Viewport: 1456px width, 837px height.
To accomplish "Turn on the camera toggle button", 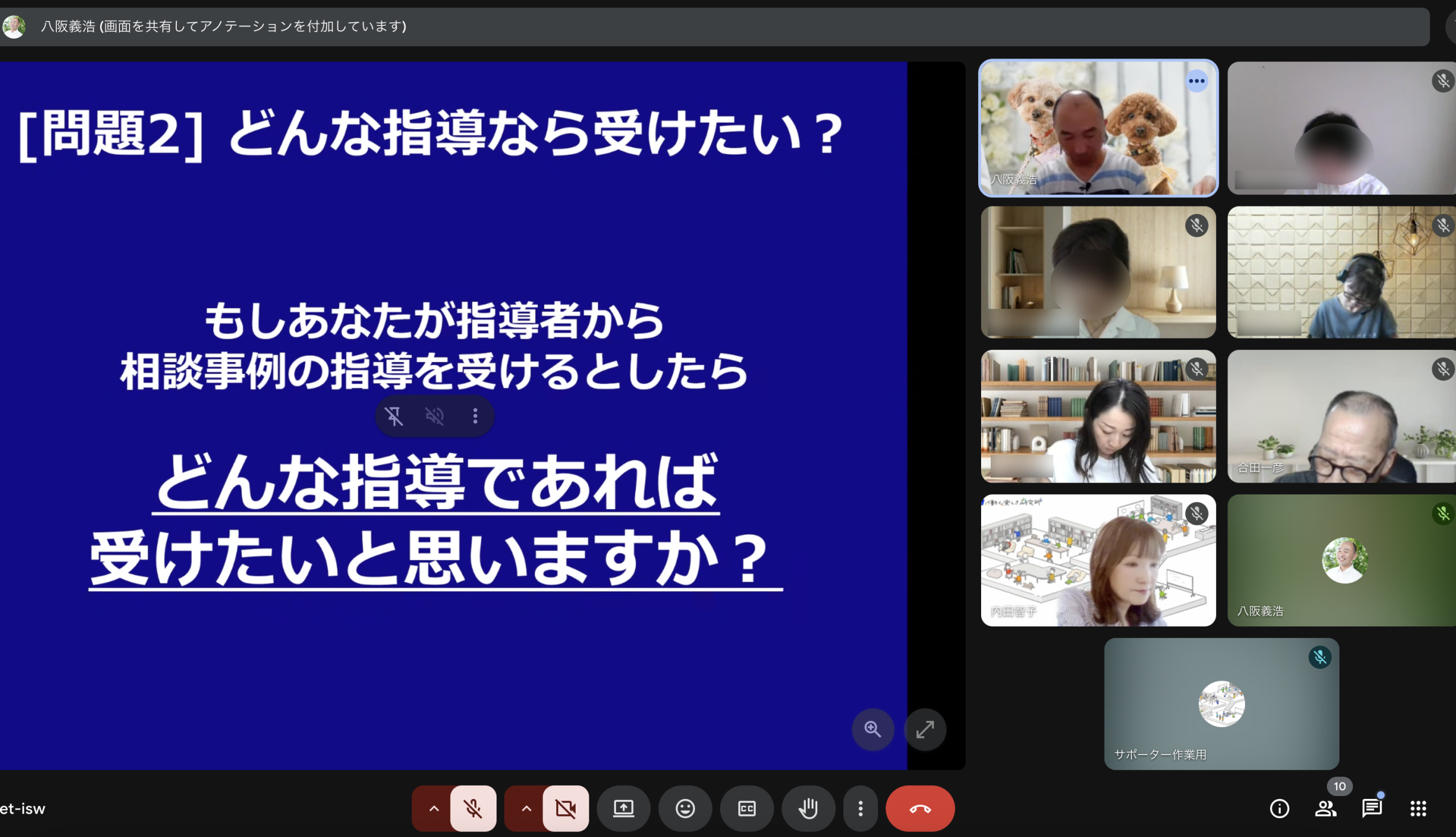I will point(565,808).
